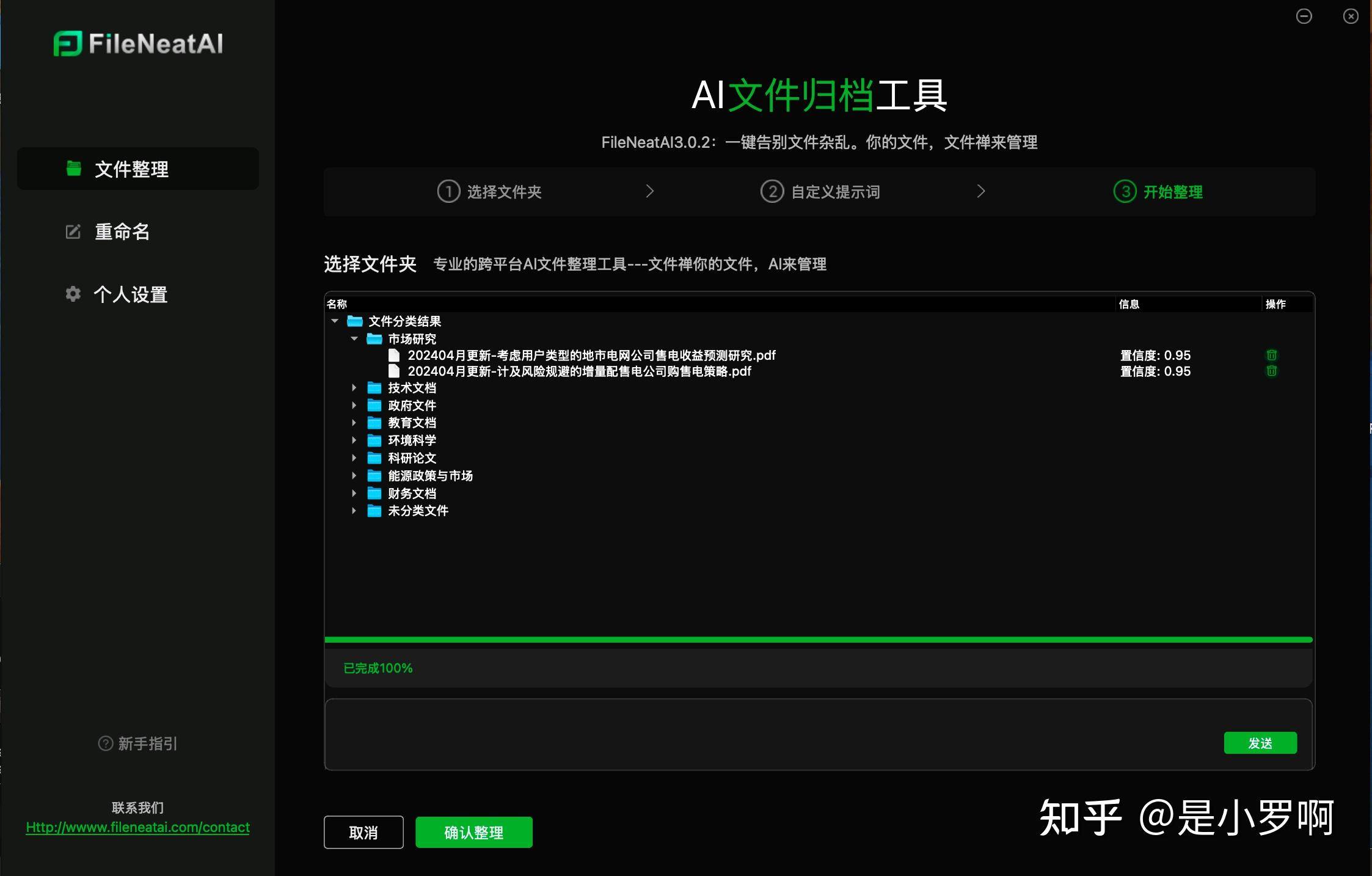Expand the 能源政策与市场 folder
Viewport: 1372px width, 876px height.
point(354,475)
